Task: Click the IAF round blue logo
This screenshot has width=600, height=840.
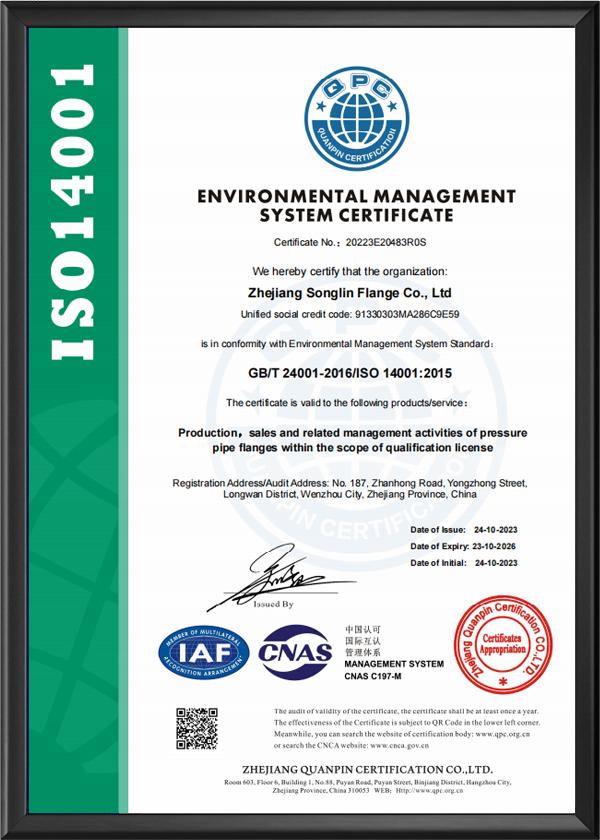Action: tap(206, 651)
